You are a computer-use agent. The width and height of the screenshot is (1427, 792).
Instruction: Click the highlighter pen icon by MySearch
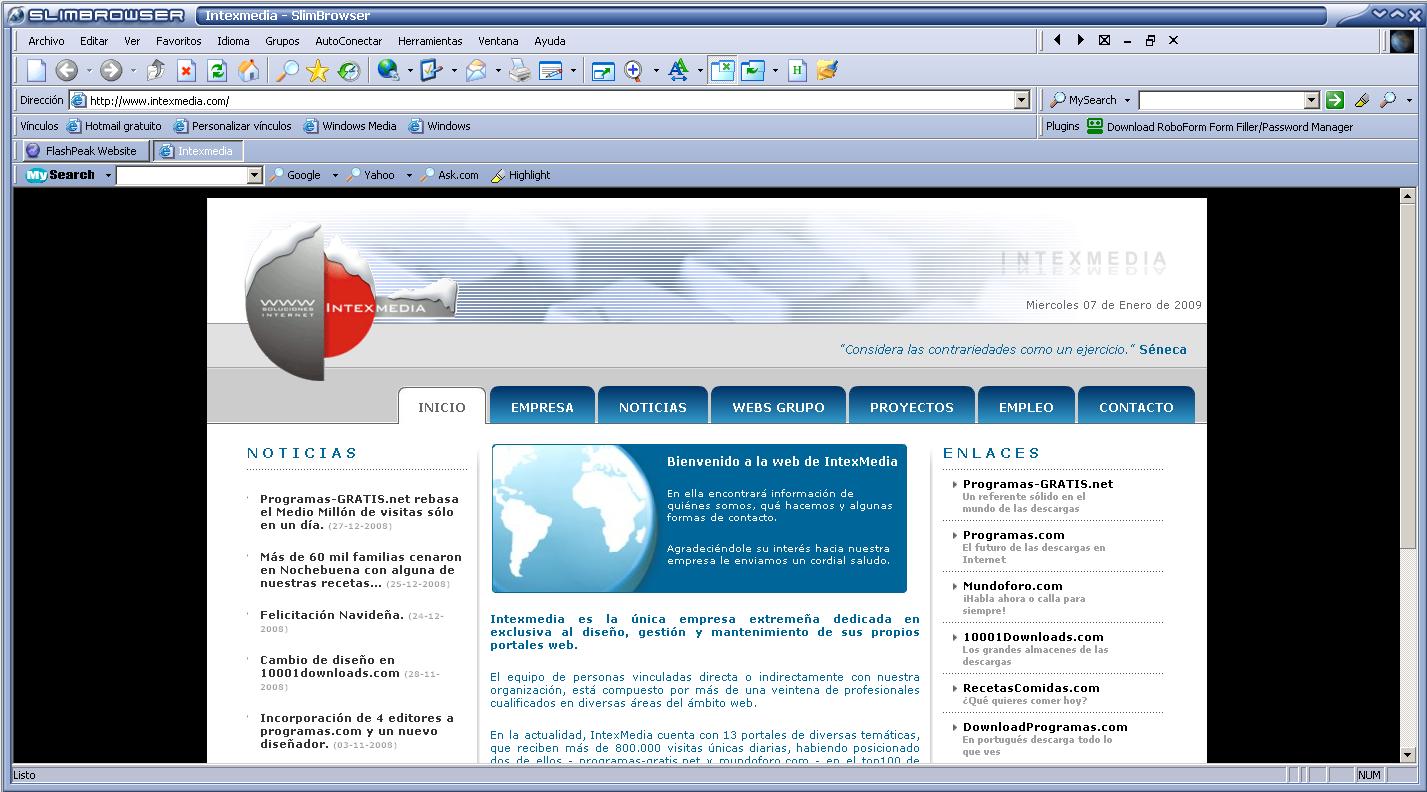[x=1361, y=100]
